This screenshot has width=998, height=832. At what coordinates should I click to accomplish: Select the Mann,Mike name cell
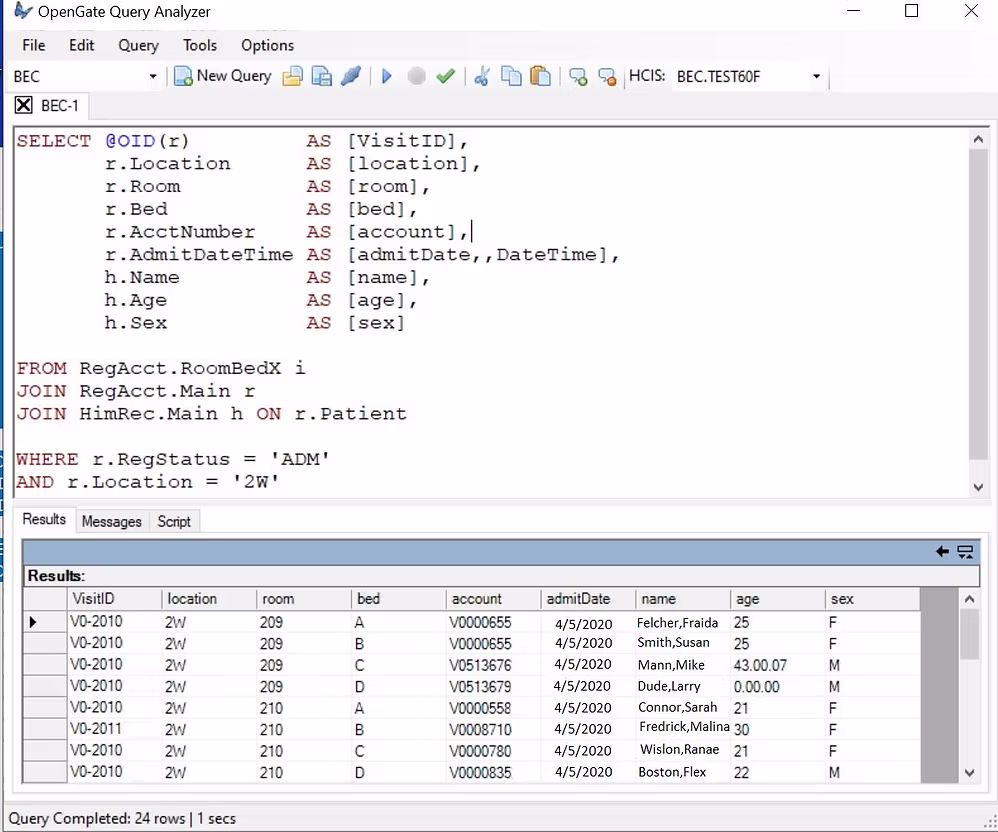(x=671, y=665)
